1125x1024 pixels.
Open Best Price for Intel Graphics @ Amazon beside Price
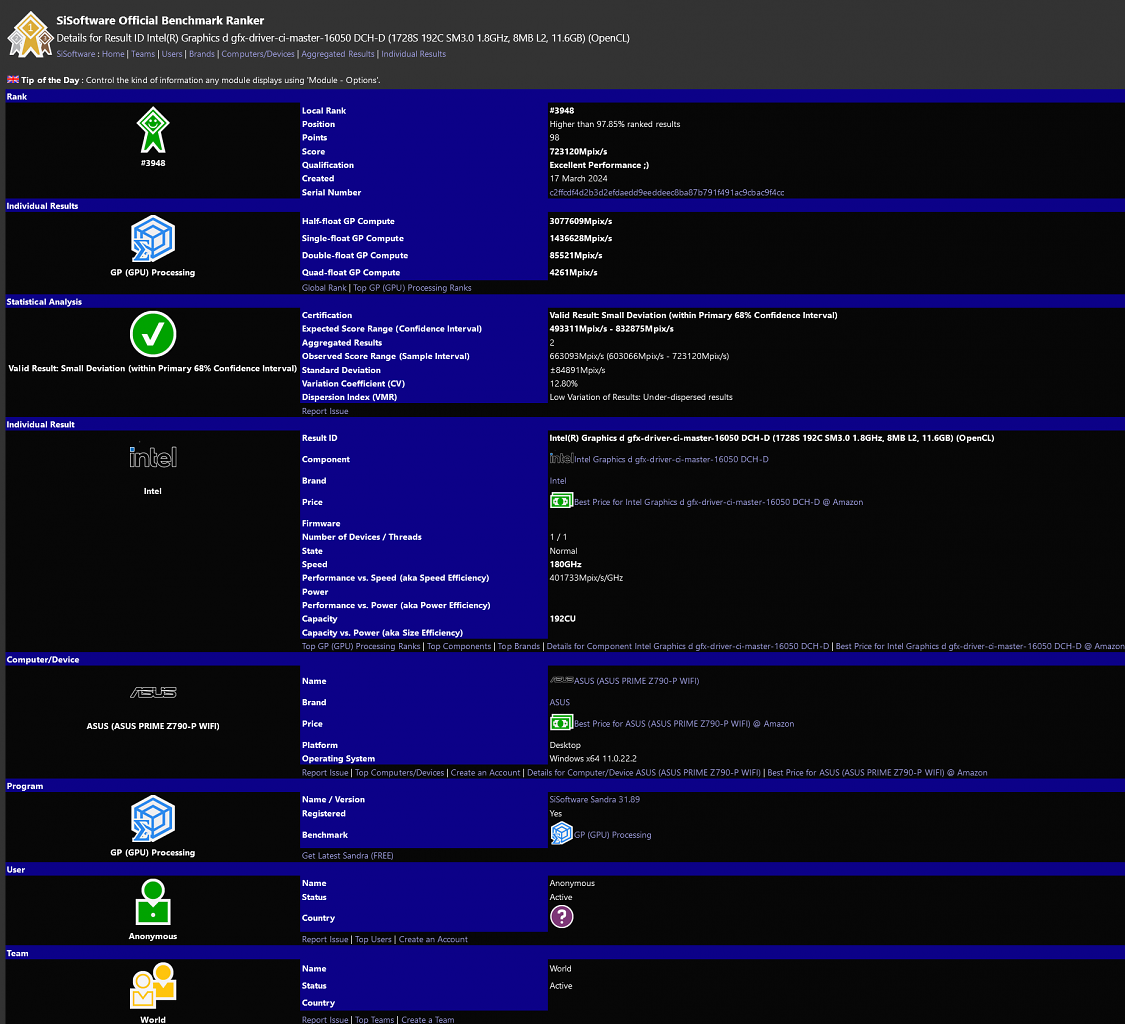[x=718, y=502]
